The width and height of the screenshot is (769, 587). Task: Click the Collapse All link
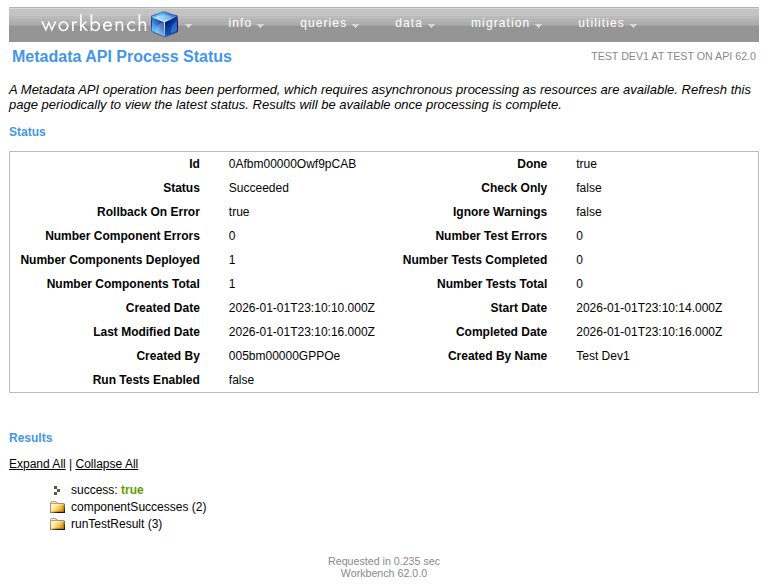pos(107,464)
